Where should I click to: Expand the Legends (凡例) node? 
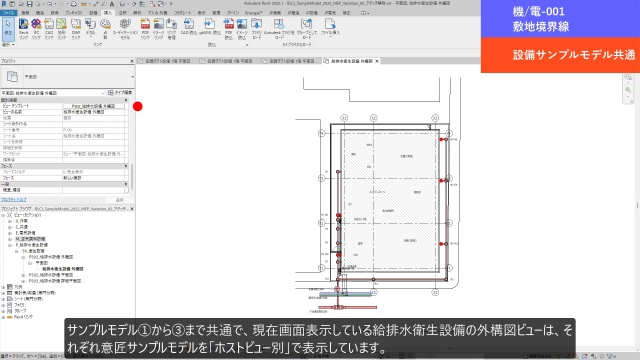click(3, 287)
